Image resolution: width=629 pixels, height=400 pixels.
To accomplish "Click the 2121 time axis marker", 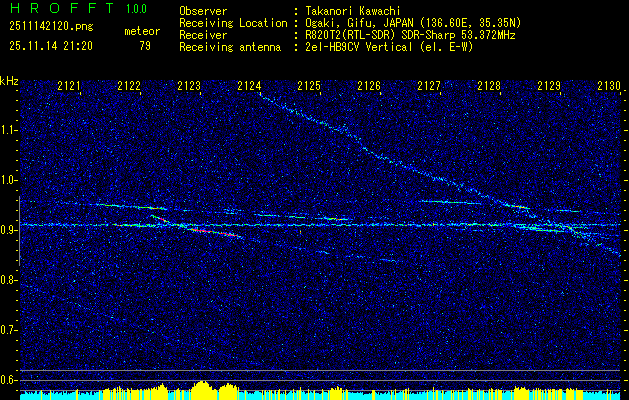I will [69, 86].
